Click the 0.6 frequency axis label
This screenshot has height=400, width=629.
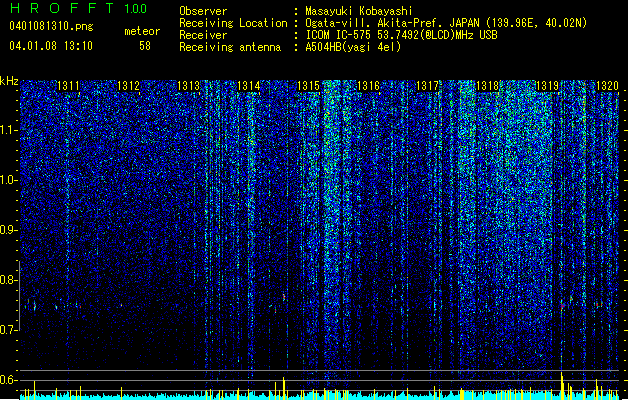(9, 380)
